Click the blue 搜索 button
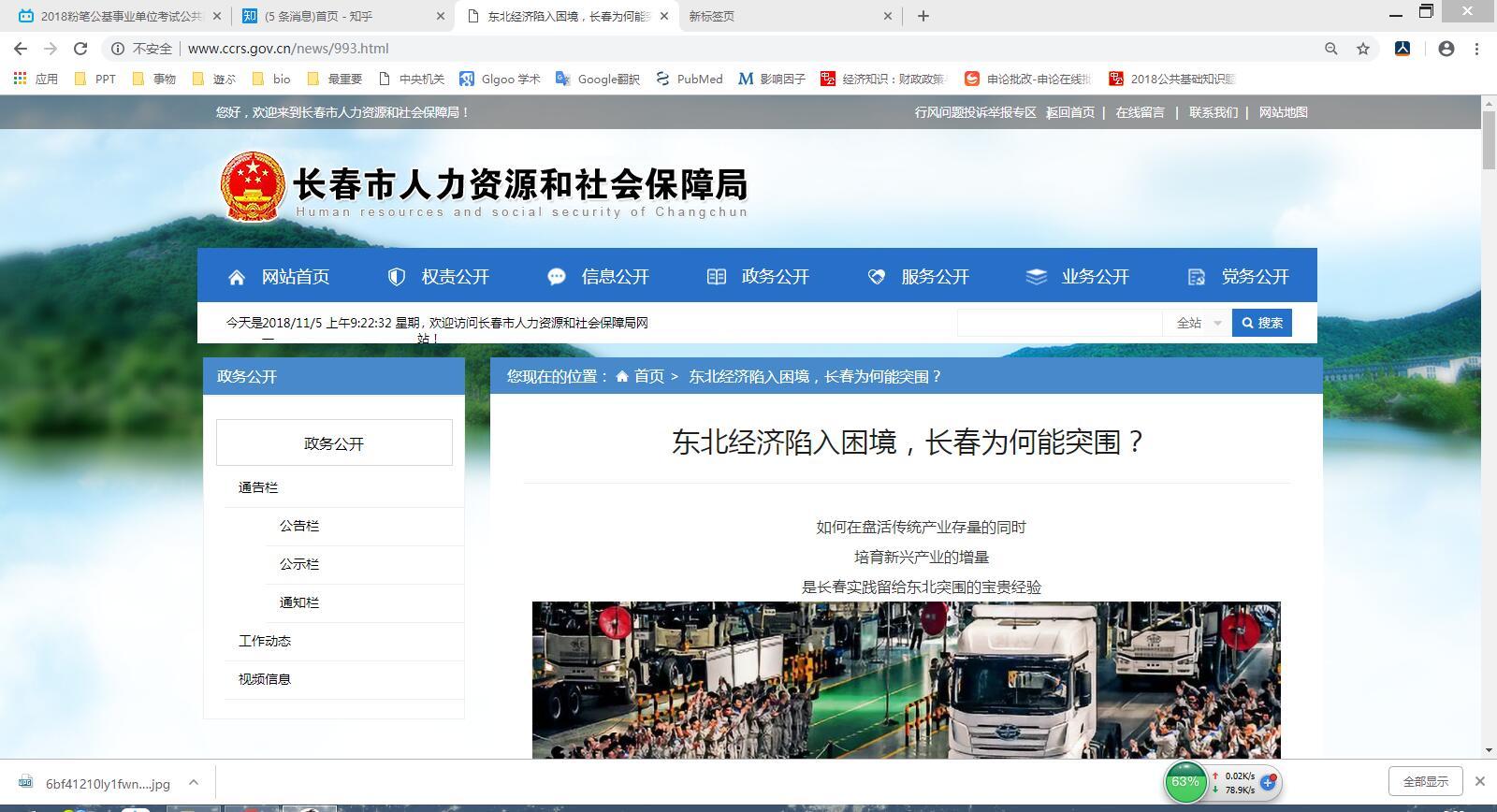Screen dimensions: 1497x812 click(x=1262, y=323)
